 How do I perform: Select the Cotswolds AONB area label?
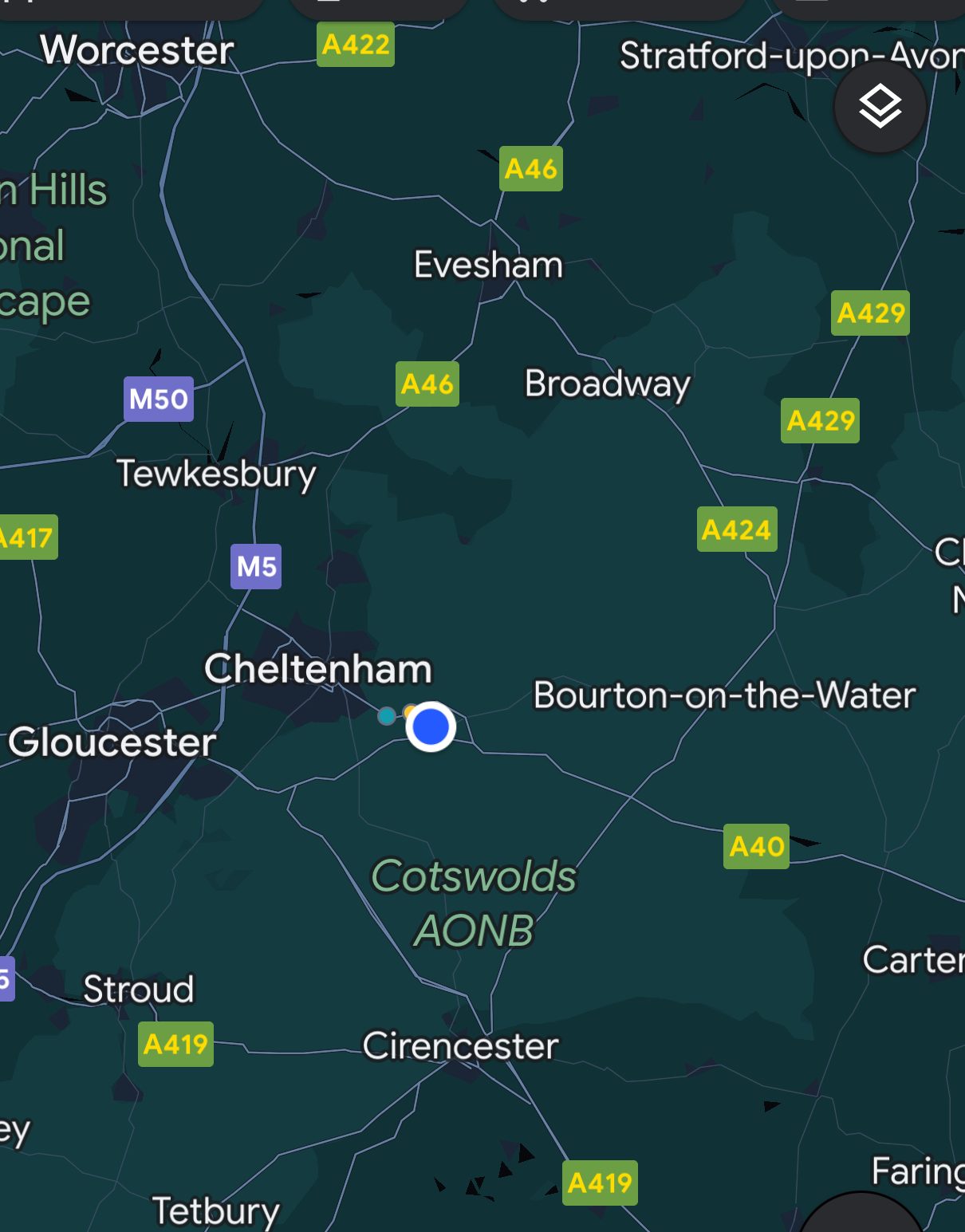pyautogui.click(x=474, y=903)
